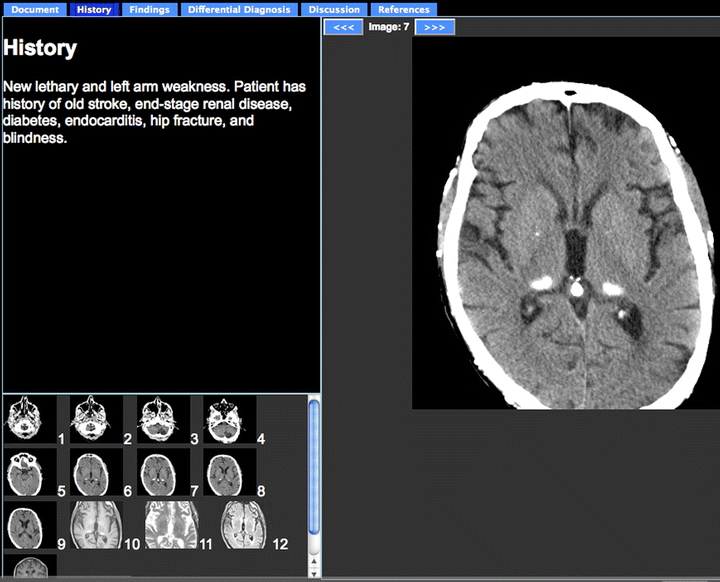Viewport: 720px width, 582px height.
Task: Open thumbnail image 9
Action: (27, 525)
